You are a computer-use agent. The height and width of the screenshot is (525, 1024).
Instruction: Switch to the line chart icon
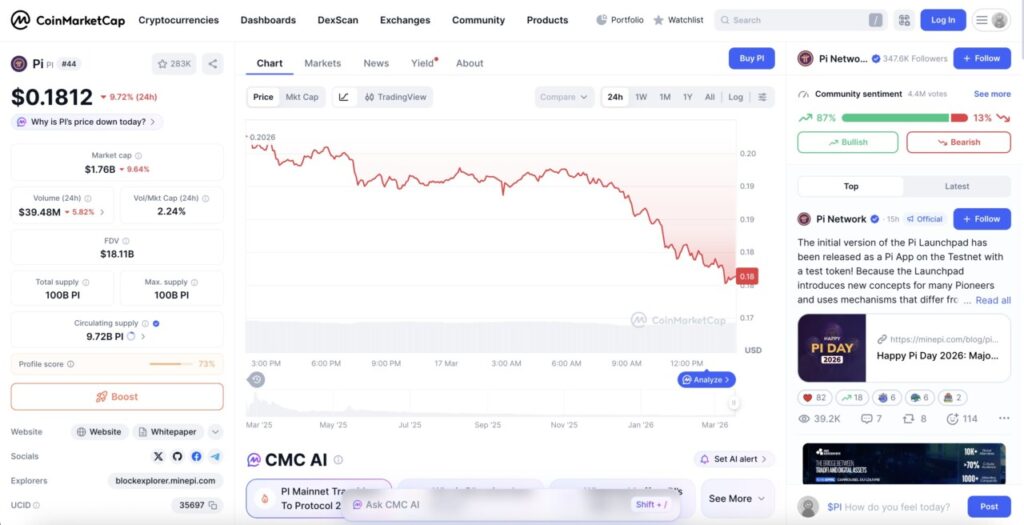pyautogui.click(x=344, y=97)
